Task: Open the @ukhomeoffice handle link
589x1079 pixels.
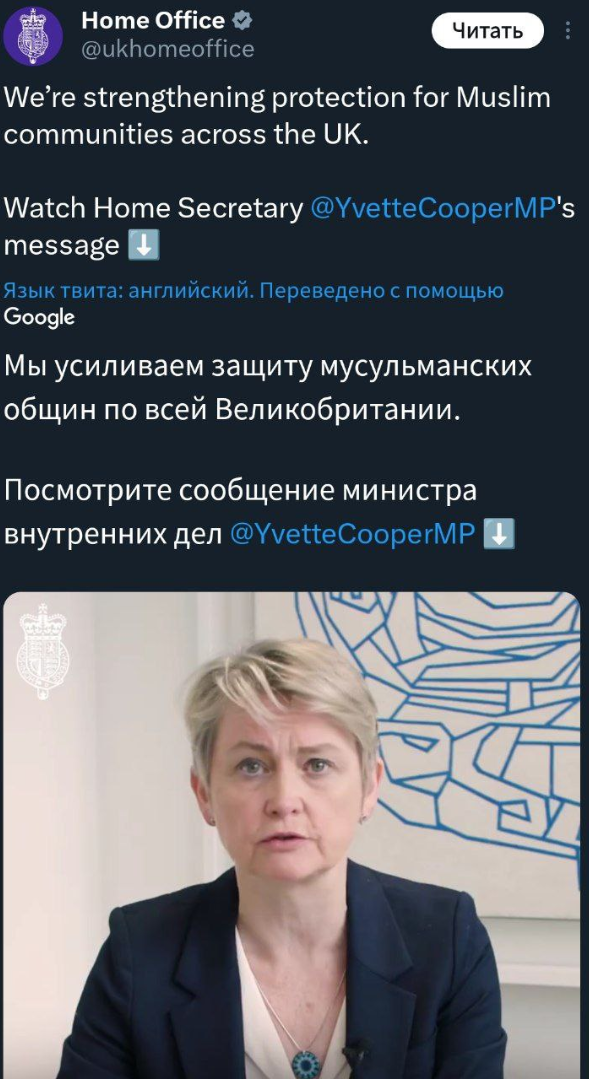Action: tap(168, 49)
